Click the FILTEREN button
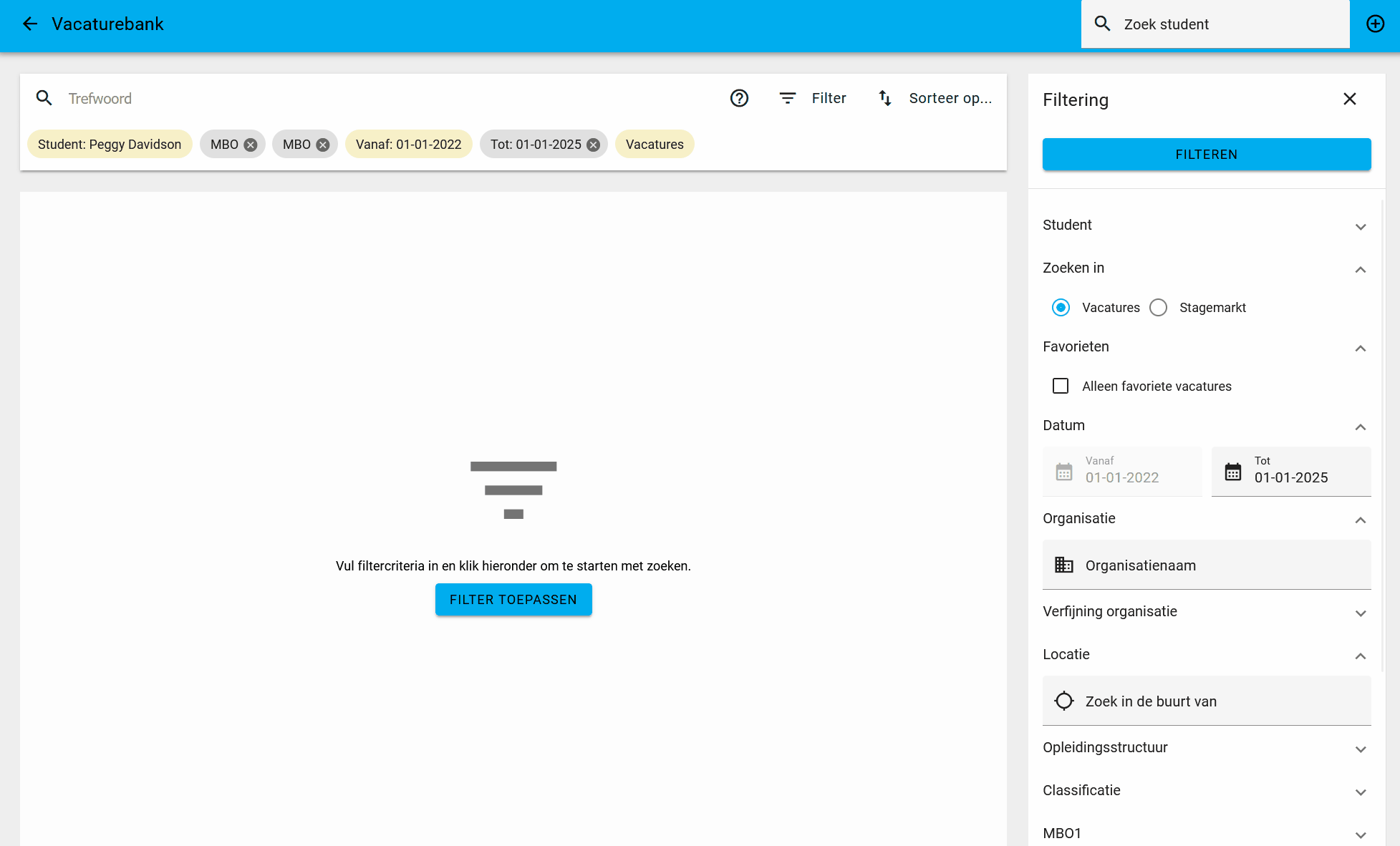The width and height of the screenshot is (1400, 846). pos(1207,155)
